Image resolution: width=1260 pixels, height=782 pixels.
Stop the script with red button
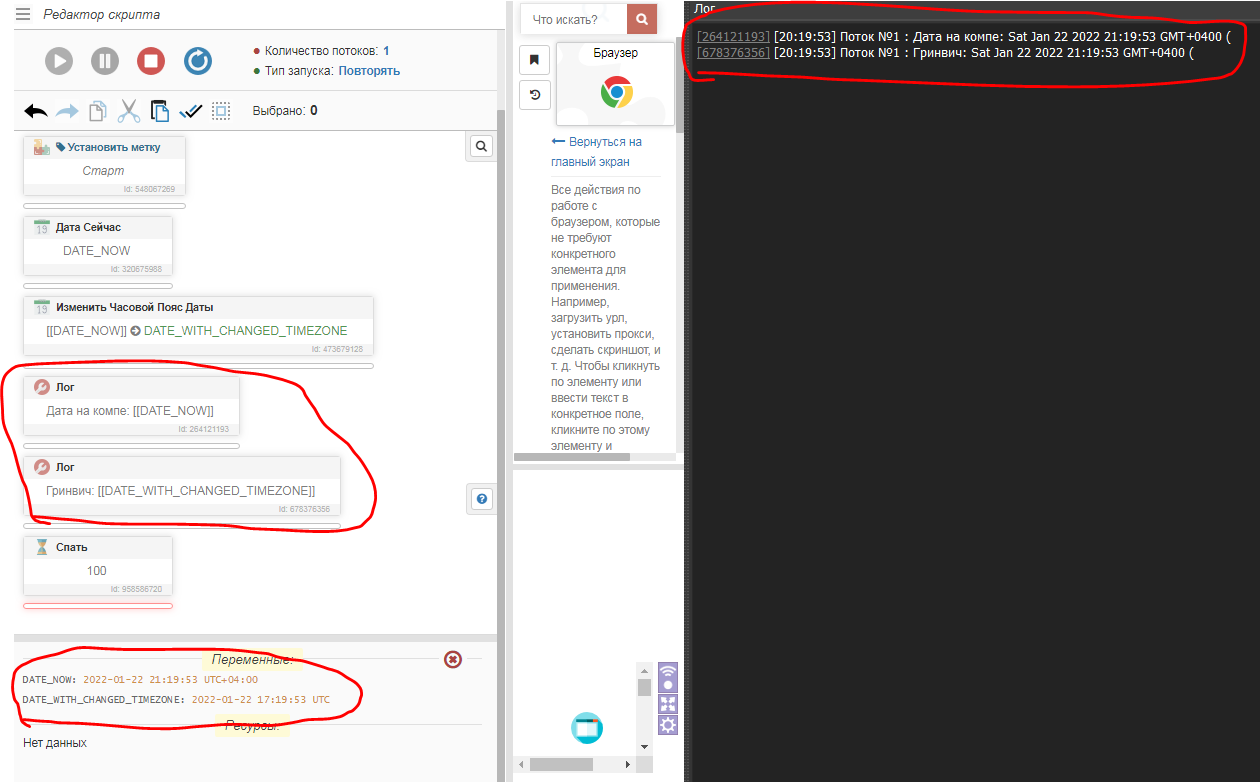[x=151, y=61]
